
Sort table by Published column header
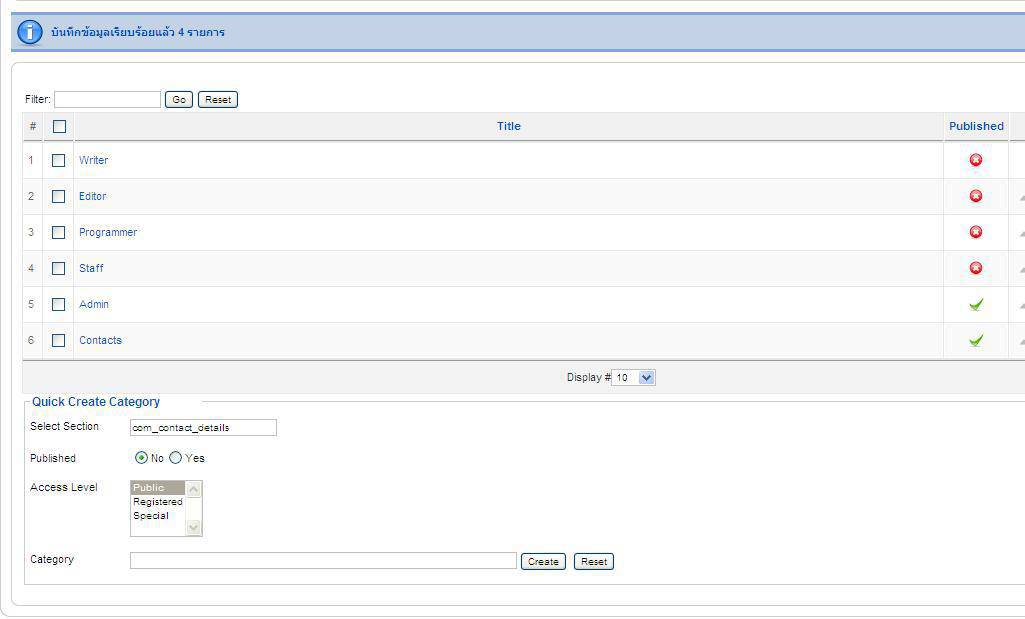pos(976,126)
